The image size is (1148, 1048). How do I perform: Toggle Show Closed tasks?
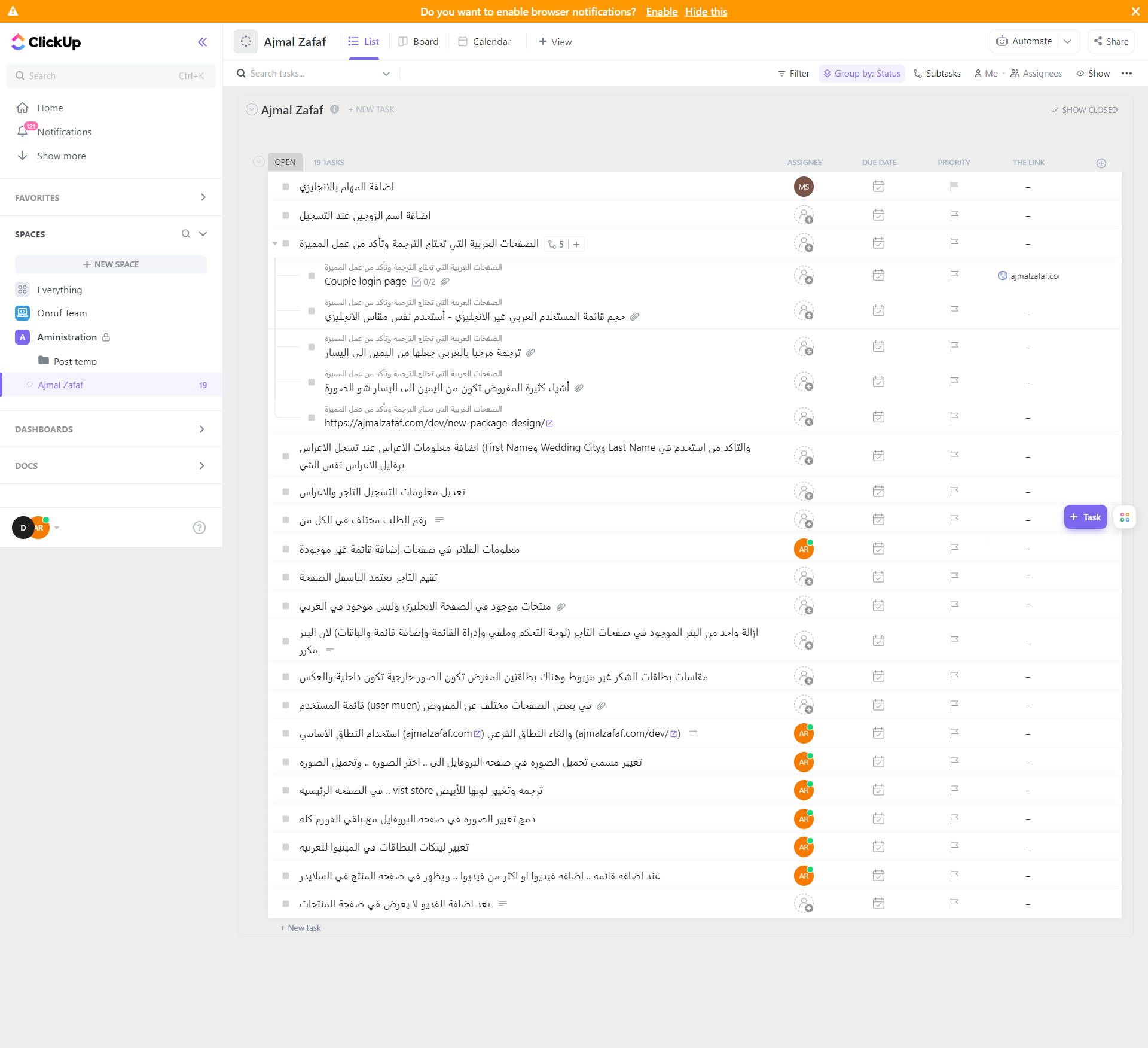1084,110
